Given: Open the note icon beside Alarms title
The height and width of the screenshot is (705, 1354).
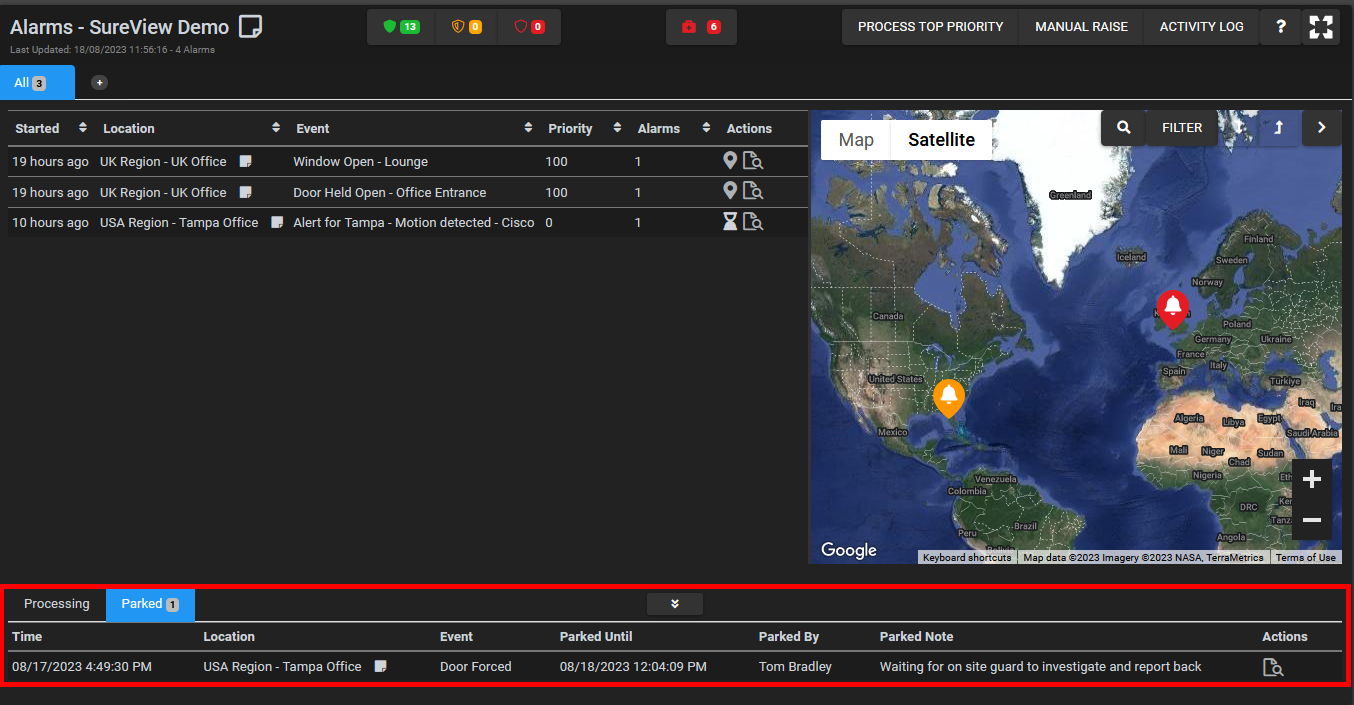Looking at the screenshot, I should pos(250,27).
